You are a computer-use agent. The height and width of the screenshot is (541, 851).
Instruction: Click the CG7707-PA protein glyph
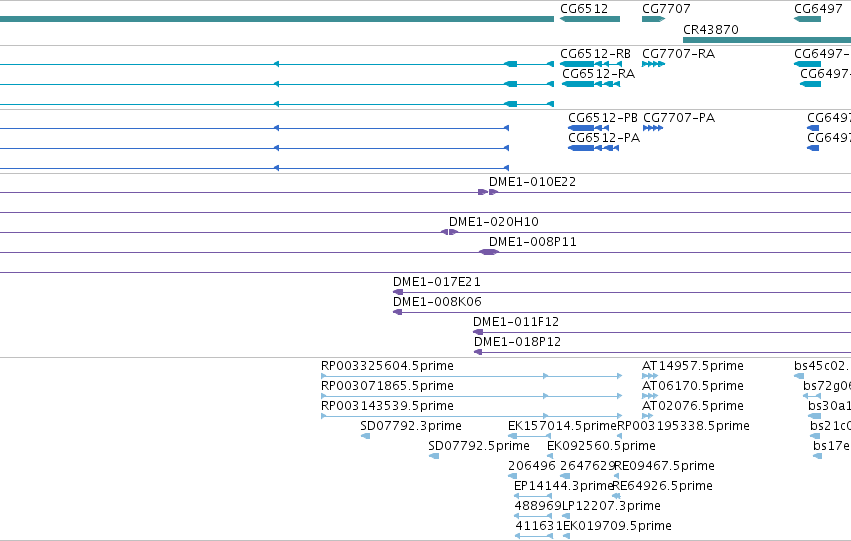point(653,129)
